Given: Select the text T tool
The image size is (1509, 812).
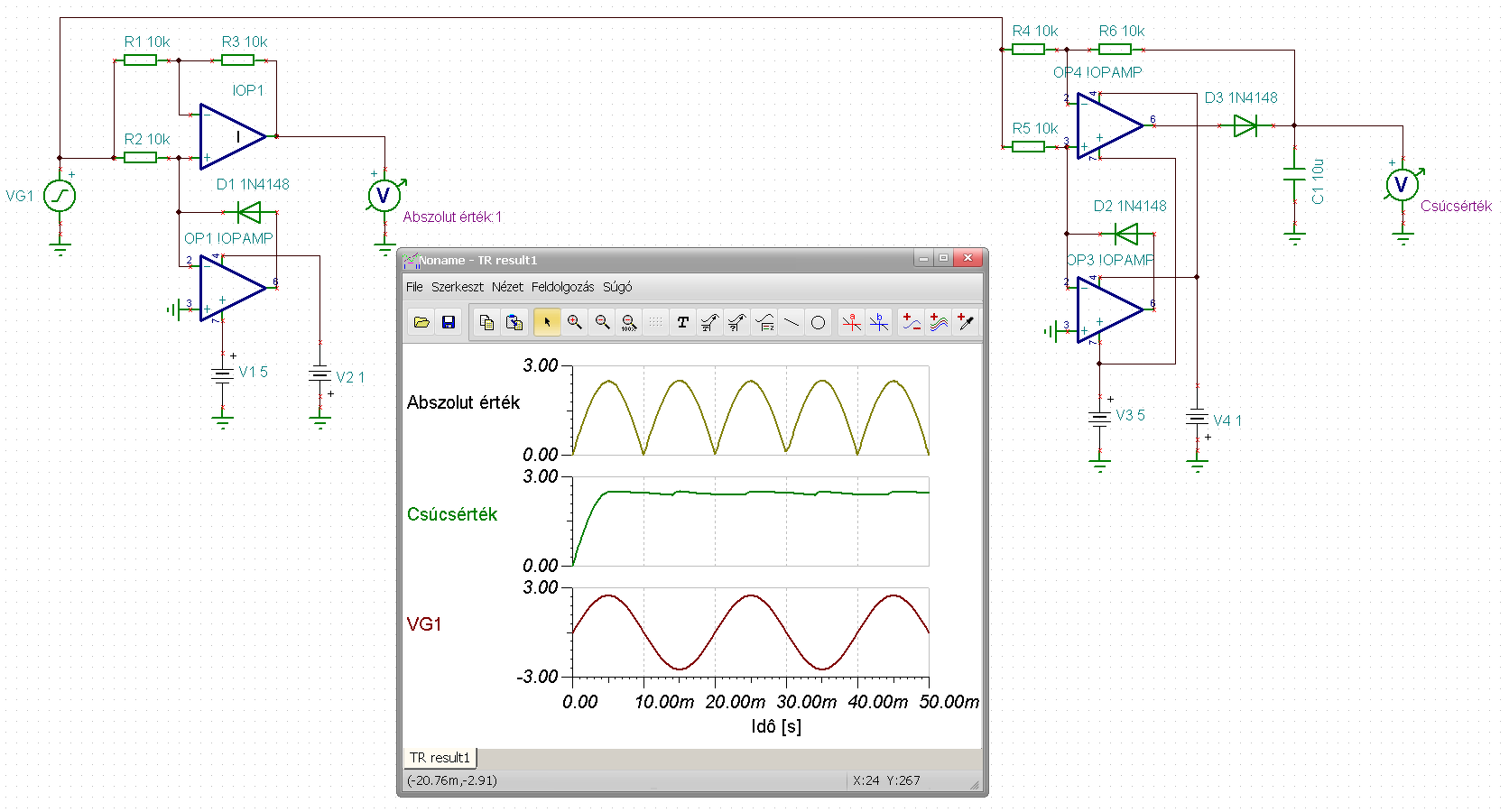Looking at the screenshot, I should click(682, 322).
